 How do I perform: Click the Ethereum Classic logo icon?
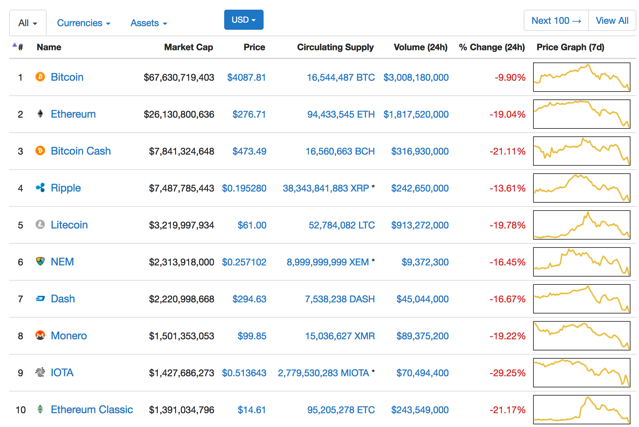coord(40,409)
